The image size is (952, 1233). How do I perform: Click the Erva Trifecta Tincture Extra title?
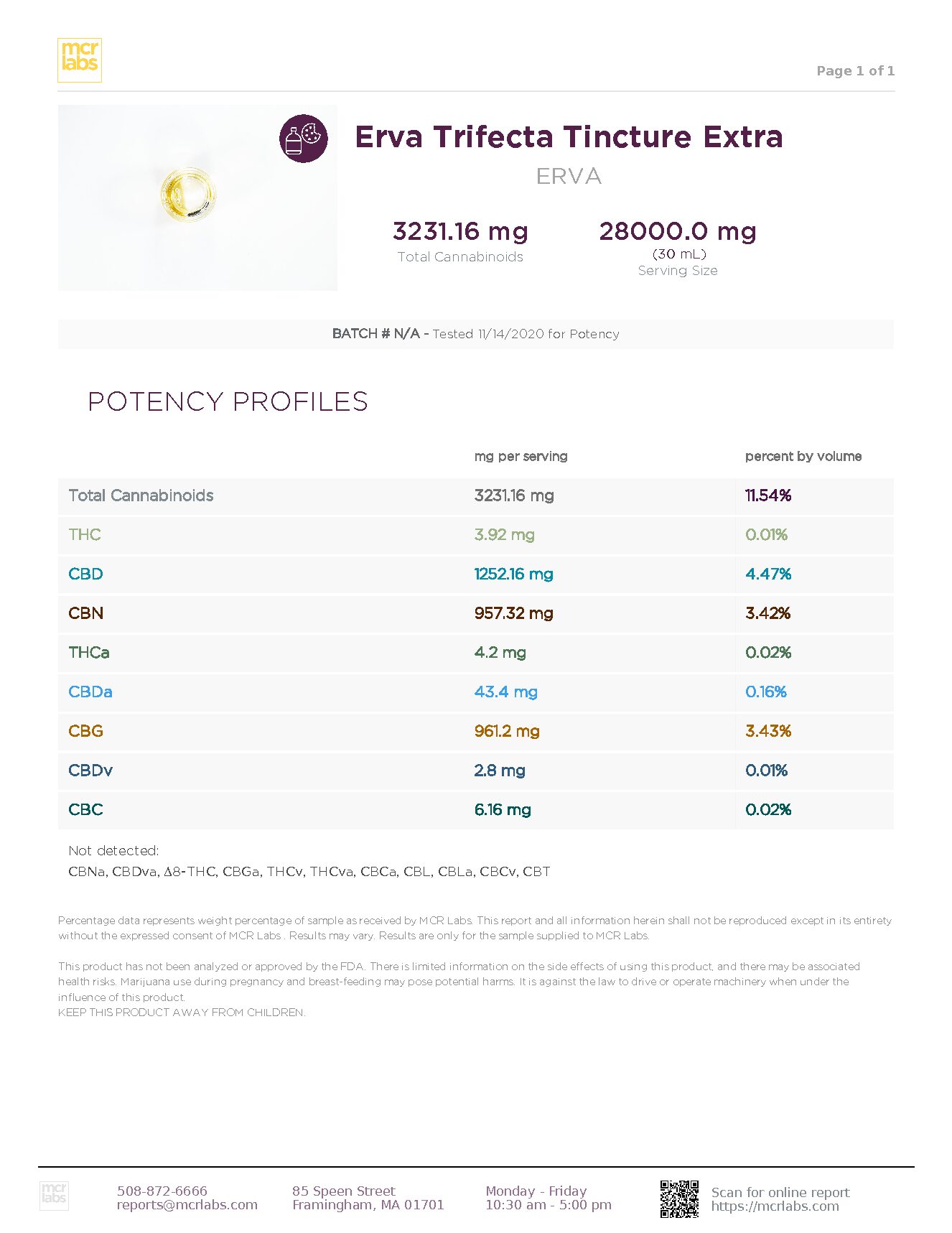(x=569, y=136)
